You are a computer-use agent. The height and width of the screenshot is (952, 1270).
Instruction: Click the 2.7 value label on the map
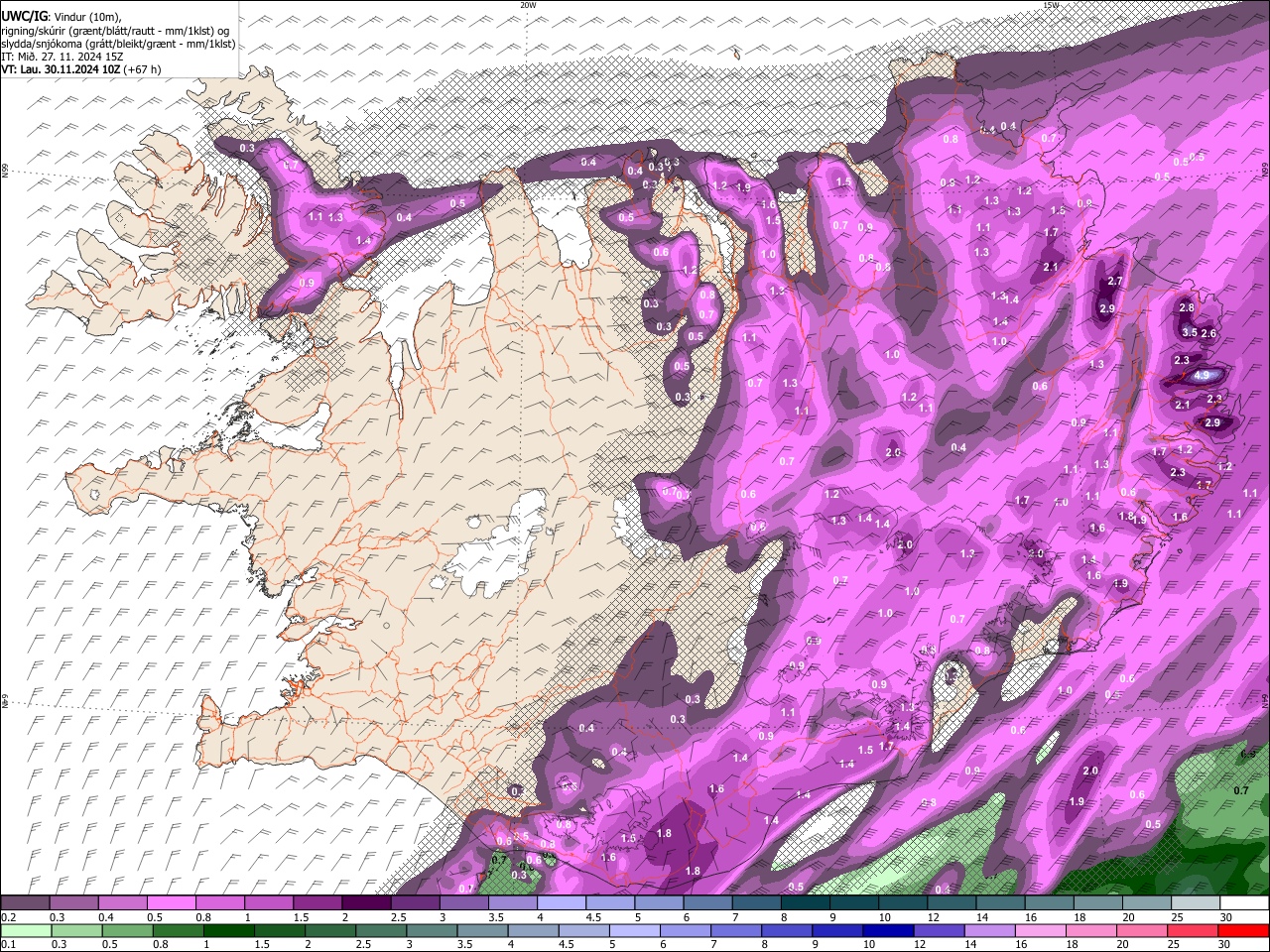pos(1114,282)
